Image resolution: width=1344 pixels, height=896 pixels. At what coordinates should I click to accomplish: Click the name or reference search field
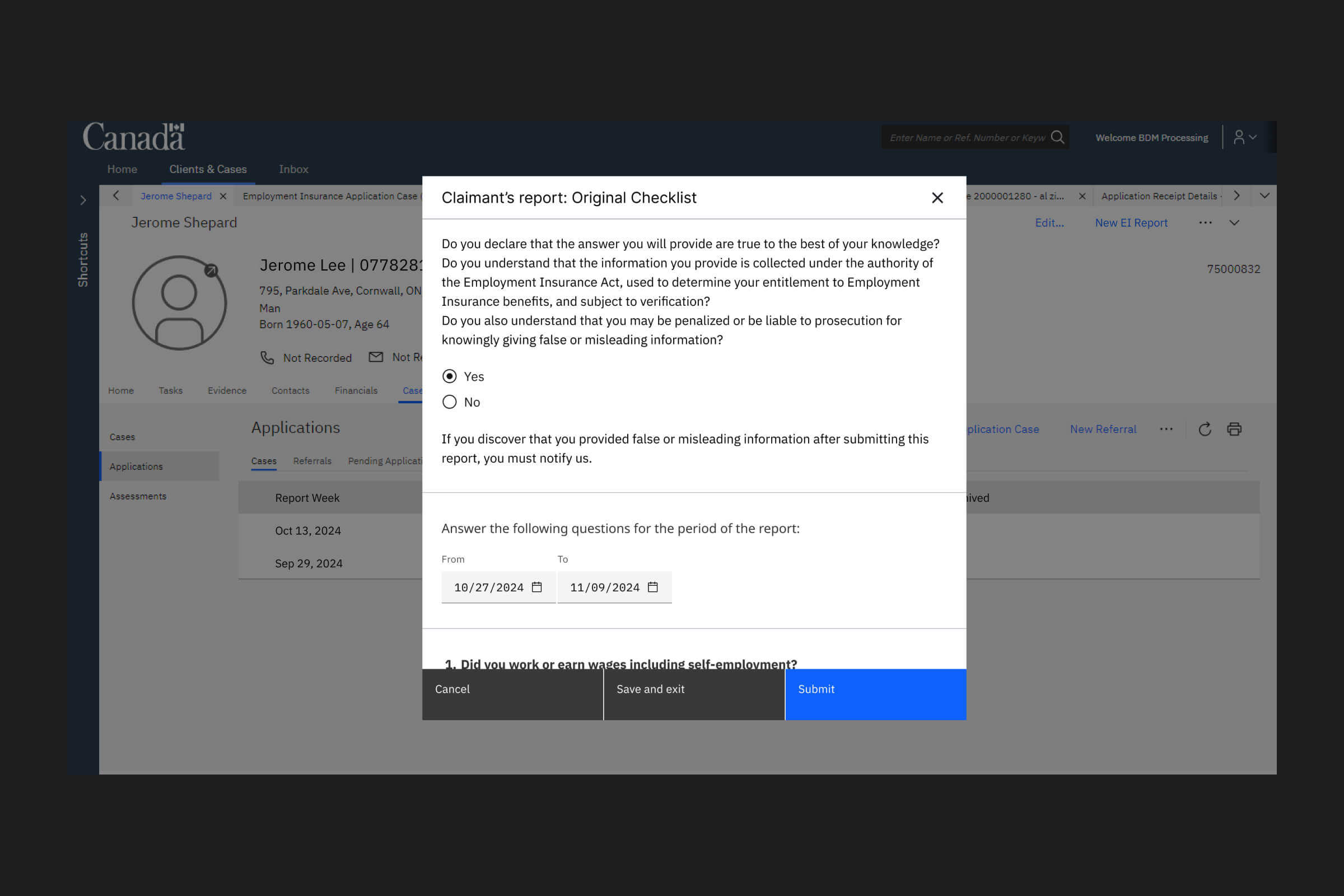tap(967, 138)
